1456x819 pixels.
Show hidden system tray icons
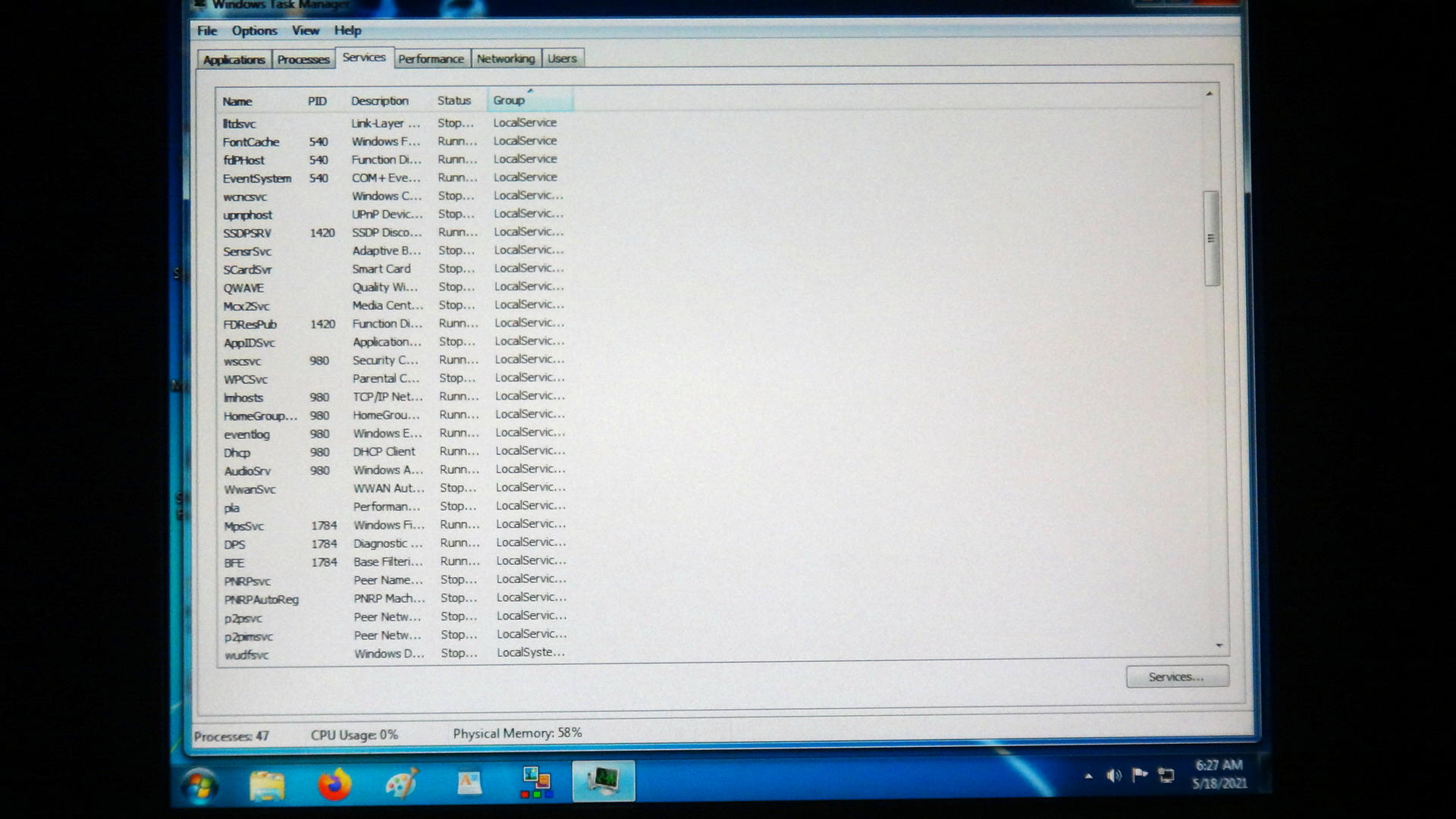1089,776
